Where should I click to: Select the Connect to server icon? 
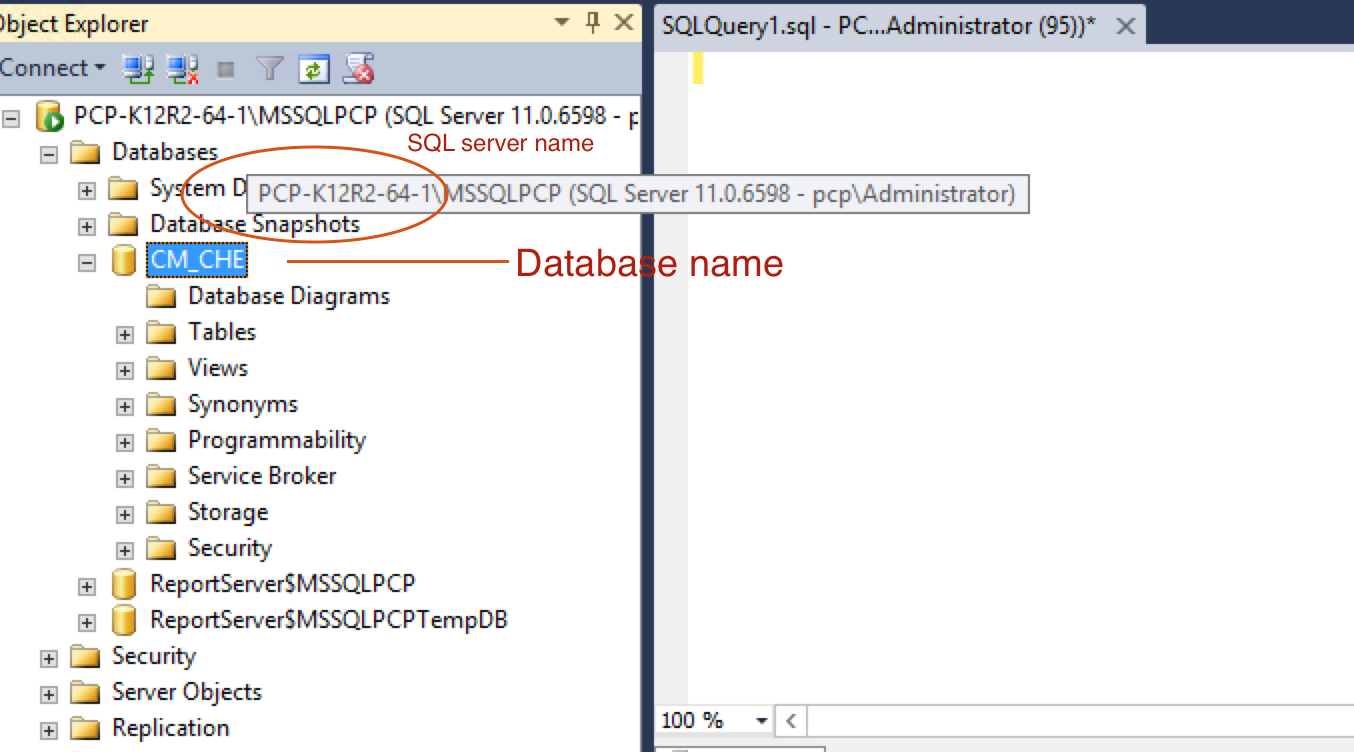(x=138, y=68)
